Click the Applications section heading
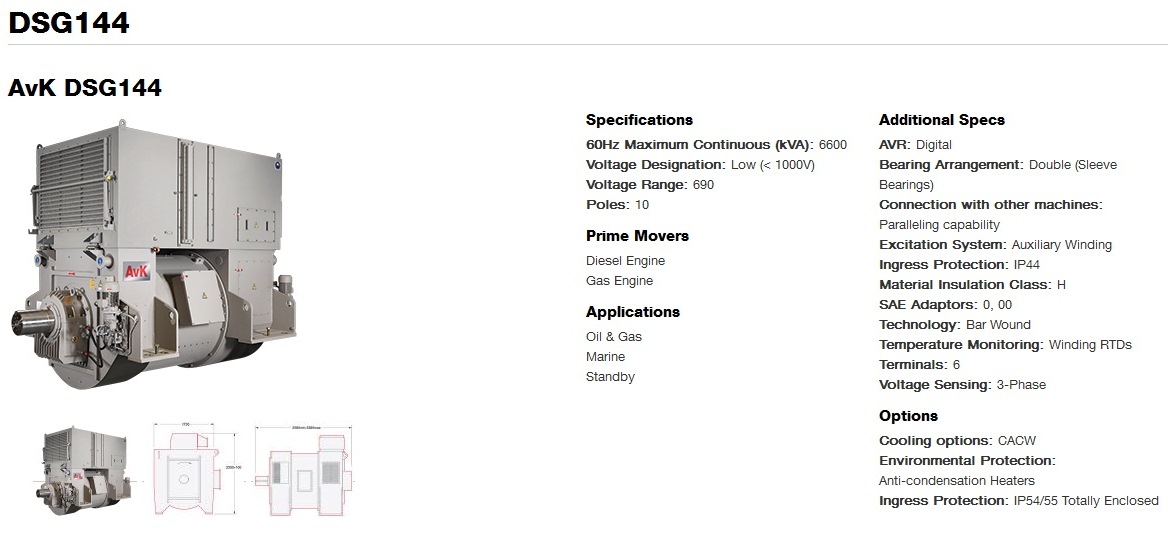Screen dimensions: 1168x535 (632, 312)
